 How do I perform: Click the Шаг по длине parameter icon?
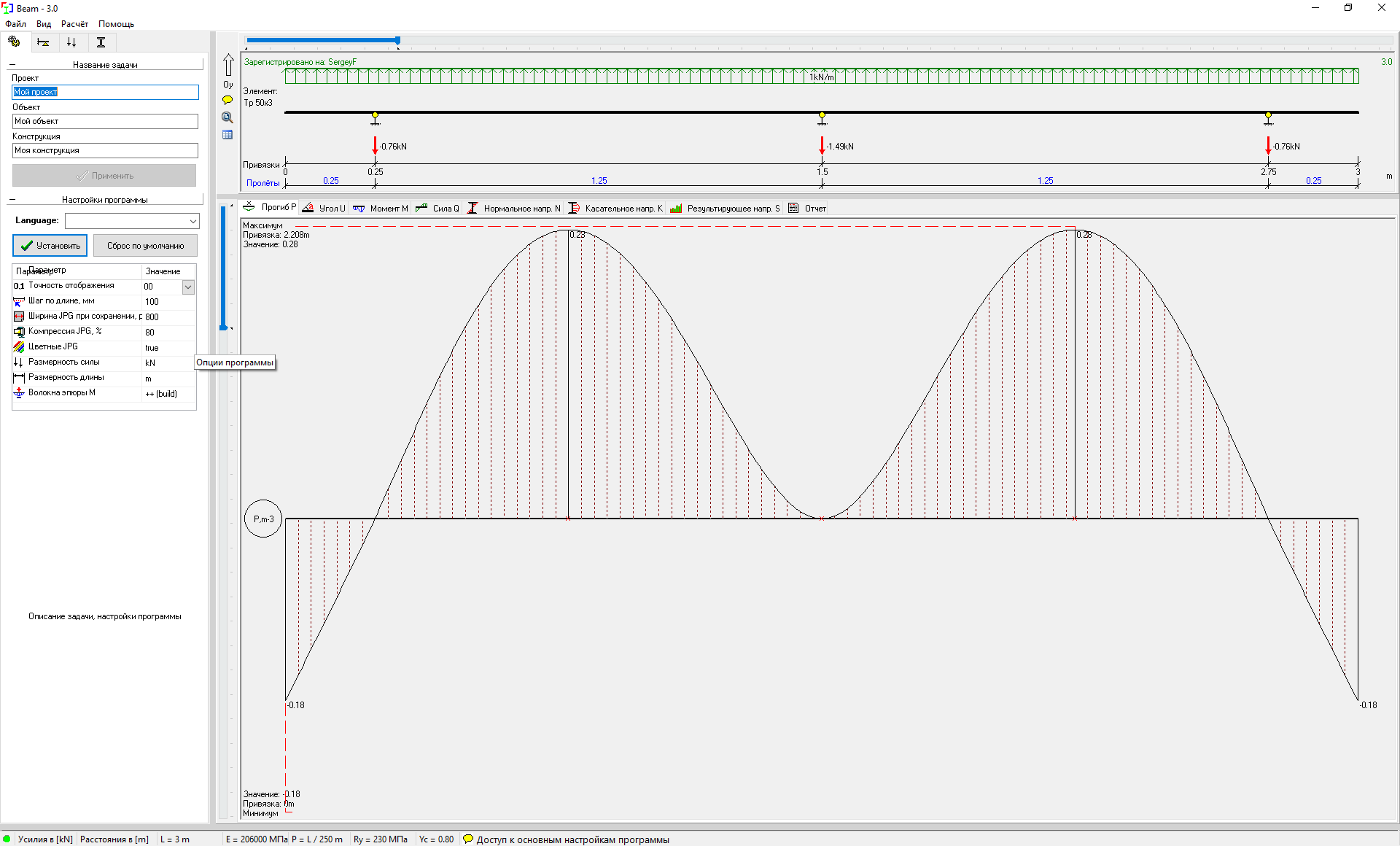point(19,301)
